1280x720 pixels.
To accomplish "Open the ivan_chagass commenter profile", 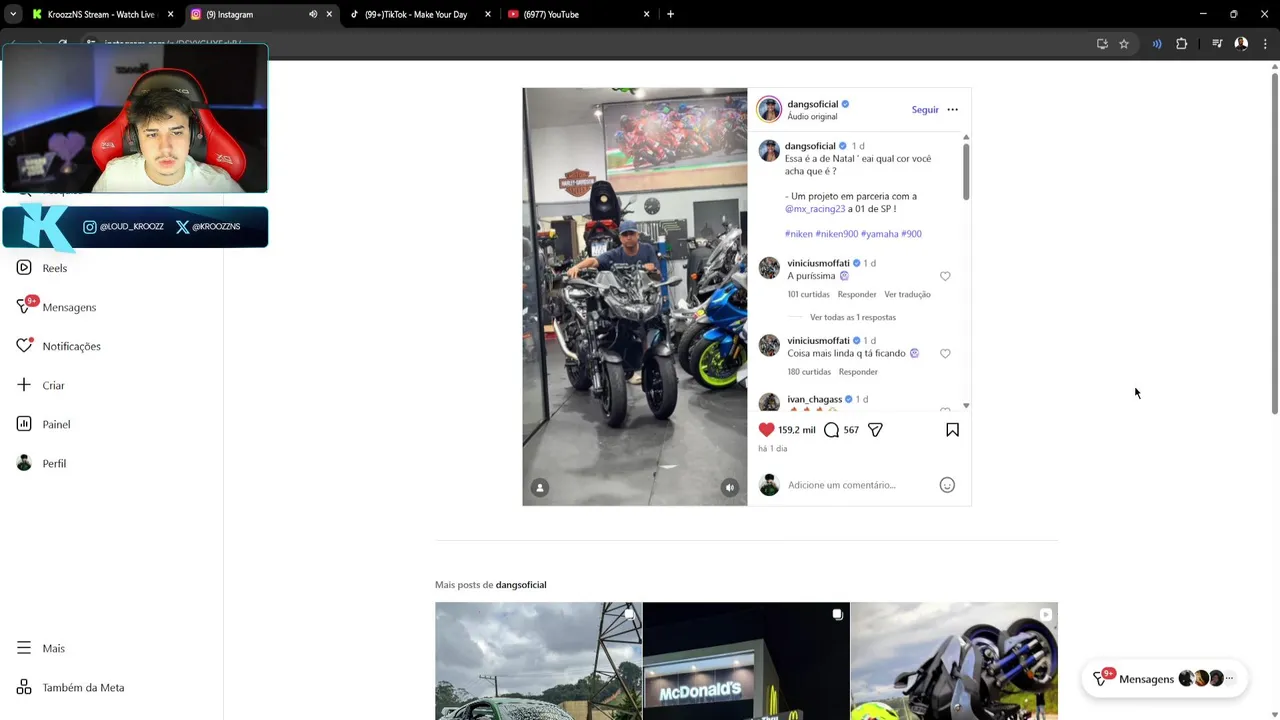I will click(814, 399).
